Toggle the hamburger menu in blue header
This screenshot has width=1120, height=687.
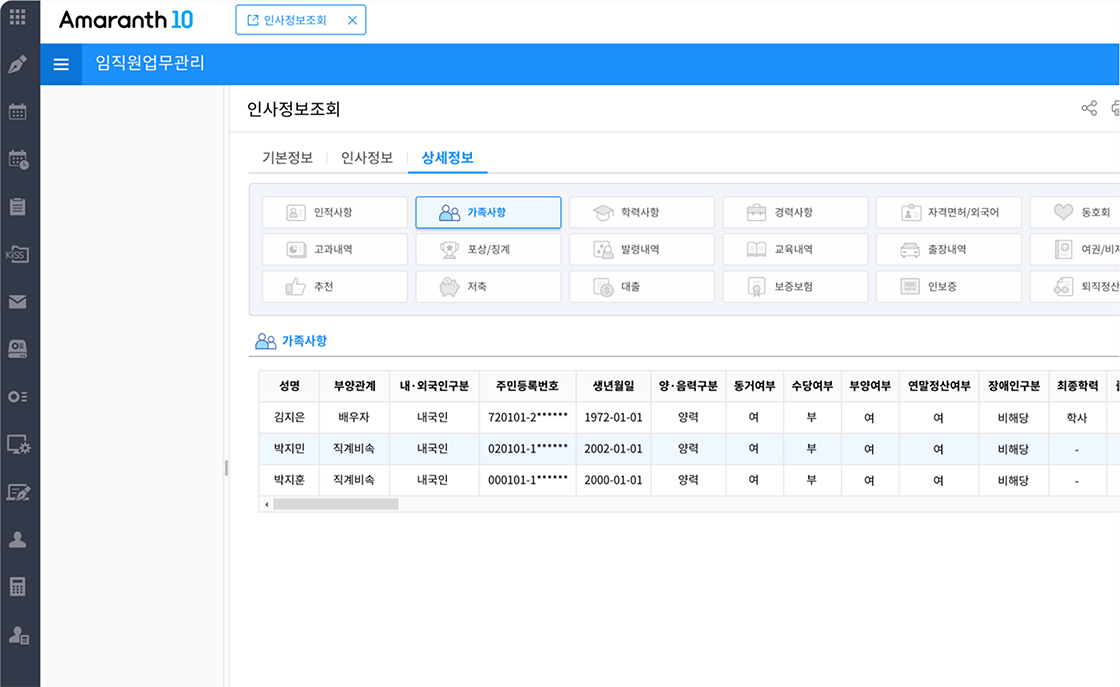pos(61,64)
